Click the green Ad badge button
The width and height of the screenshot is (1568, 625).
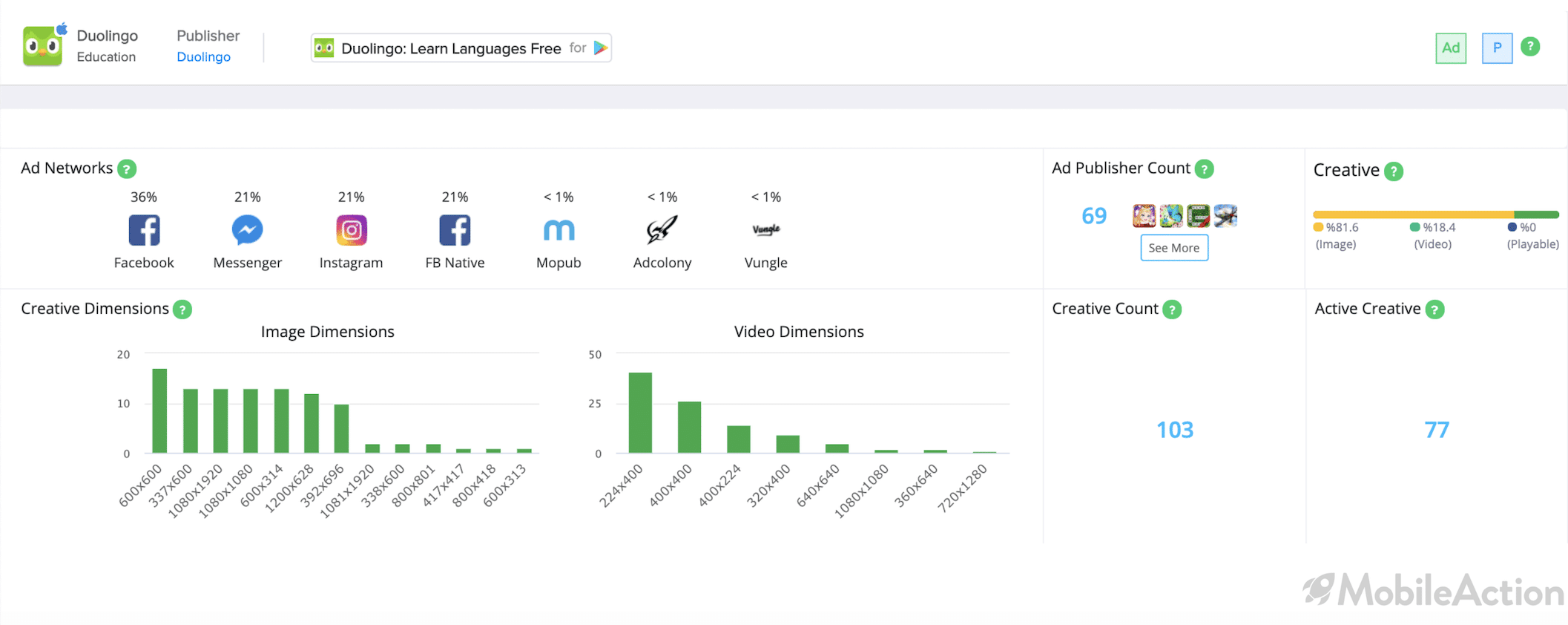1451,48
